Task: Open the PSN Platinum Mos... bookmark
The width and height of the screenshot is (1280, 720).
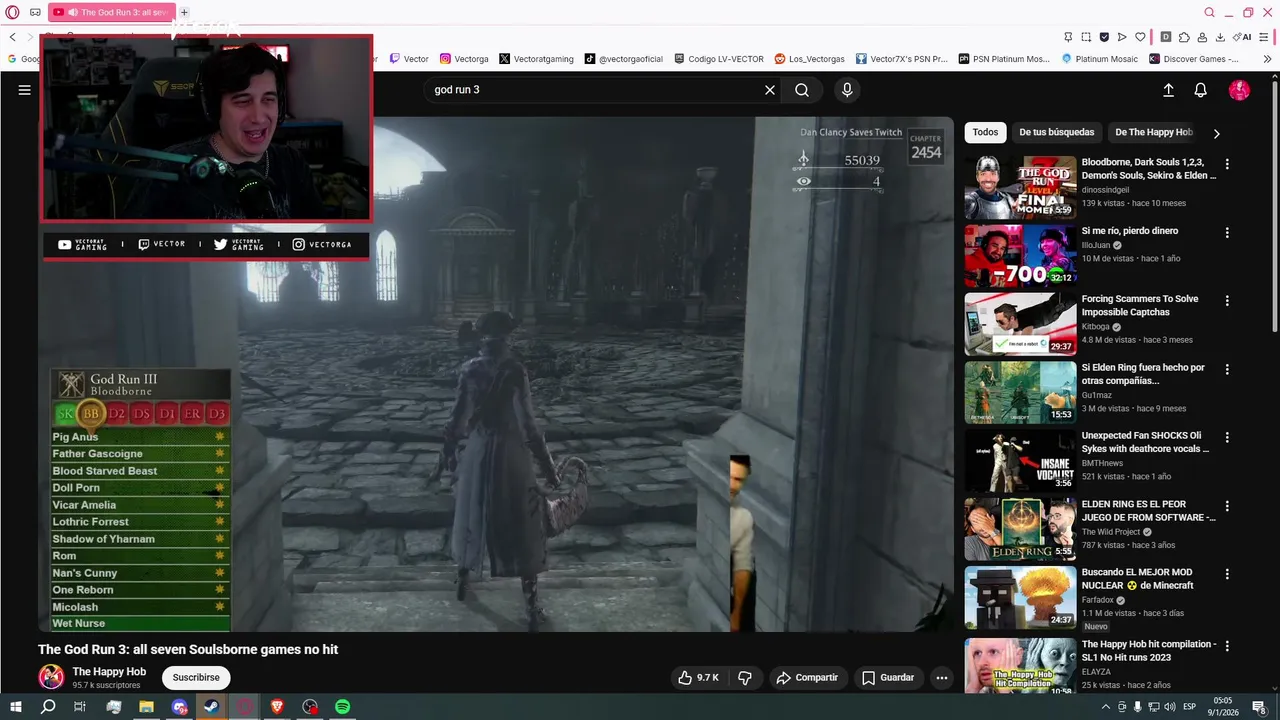Action: [x=1004, y=59]
